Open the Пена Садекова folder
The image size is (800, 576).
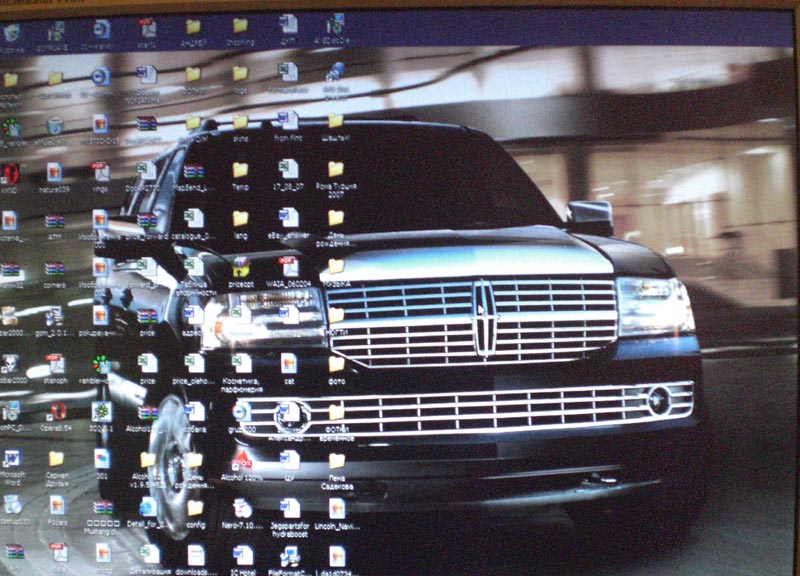pyautogui.click(x=336, y=460)
